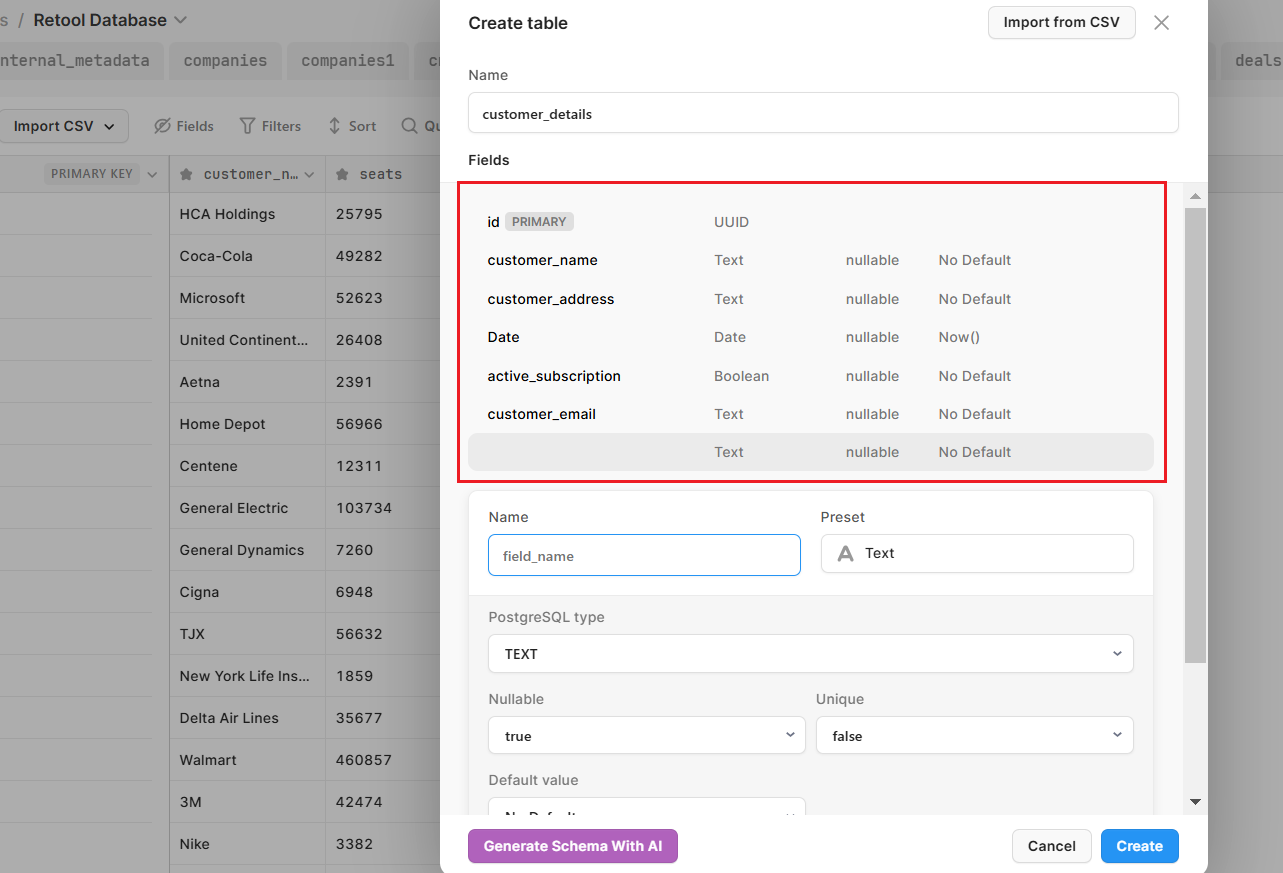
Task: Click the Create button
Action: pyautogui.click(x=1139, y=846)
